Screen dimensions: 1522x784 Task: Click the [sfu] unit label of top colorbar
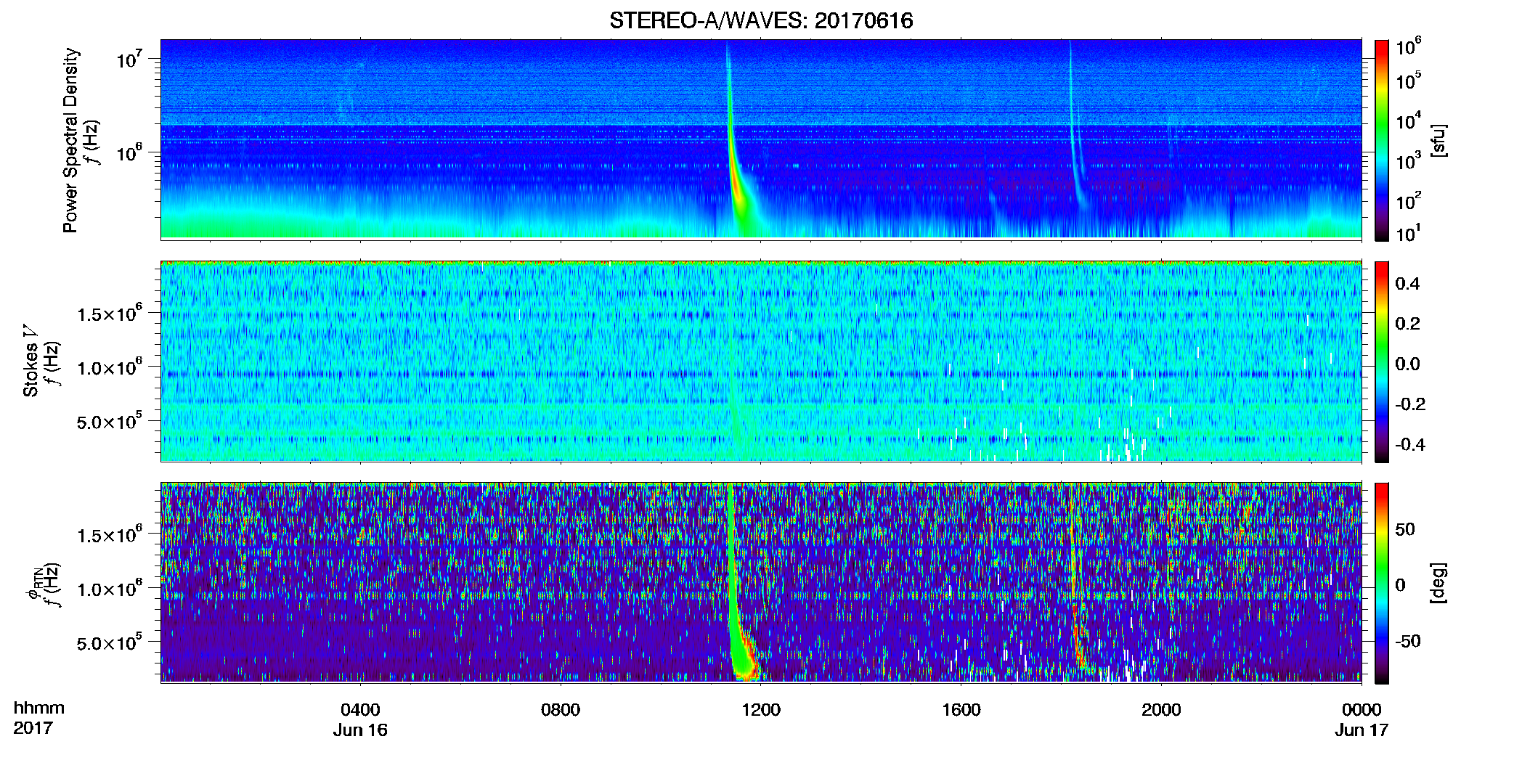[1438, 140]
